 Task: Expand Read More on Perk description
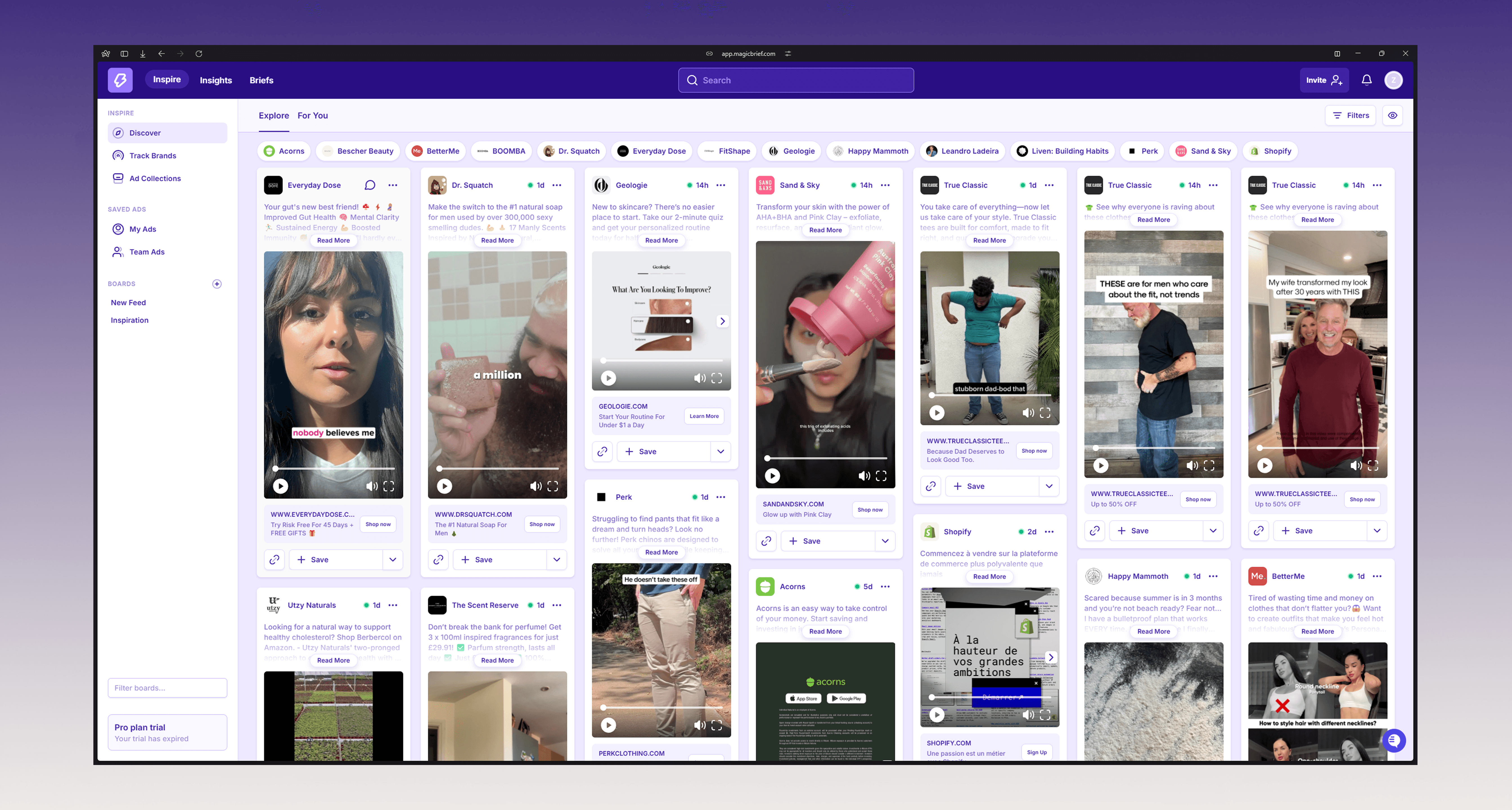click(661, 552)
